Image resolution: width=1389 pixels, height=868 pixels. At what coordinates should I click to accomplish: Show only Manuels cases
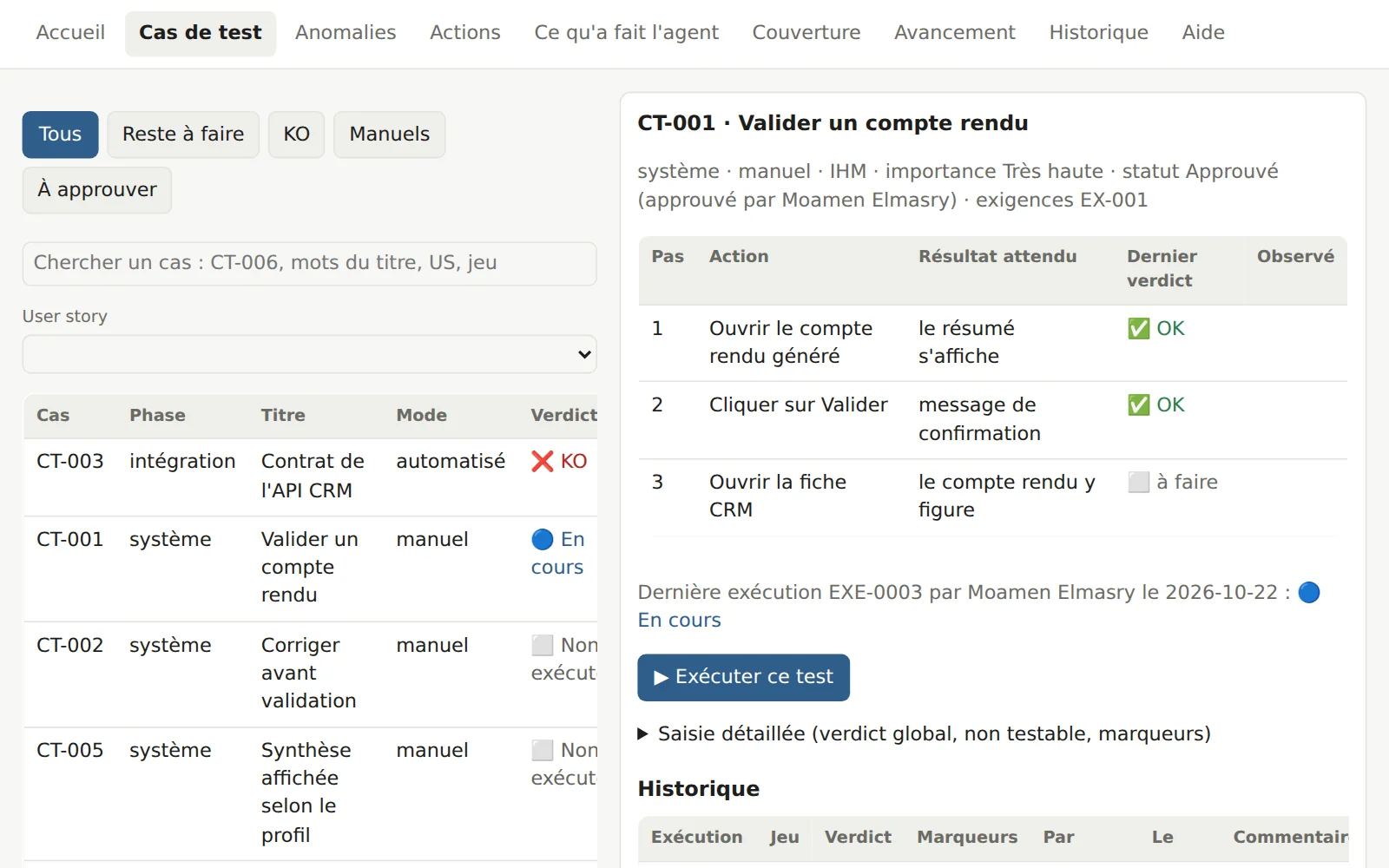click(x=389, y=135)
